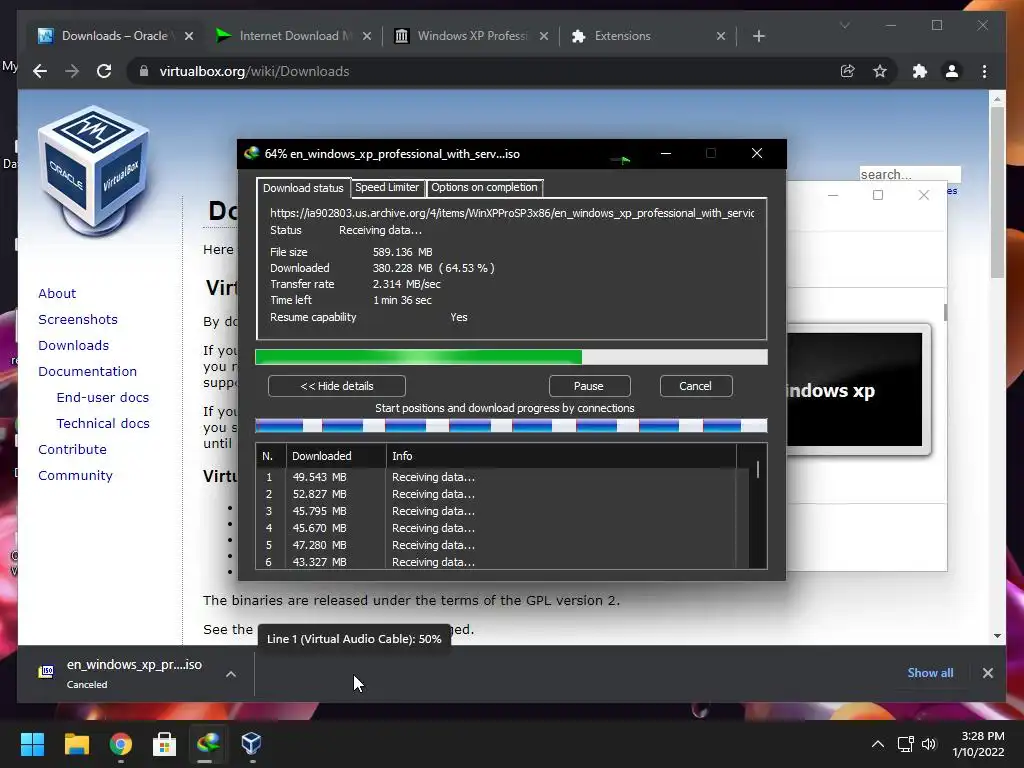Open the Chrome tab search chevron
Viewport: 1024px width, 768px height.
click(x=844, y=25)
